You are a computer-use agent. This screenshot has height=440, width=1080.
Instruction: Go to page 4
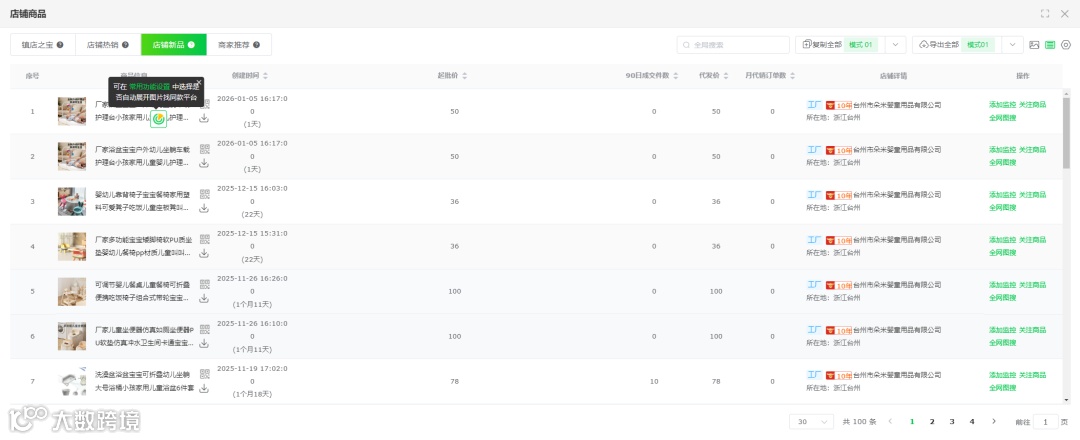click(x=972, y=421)
